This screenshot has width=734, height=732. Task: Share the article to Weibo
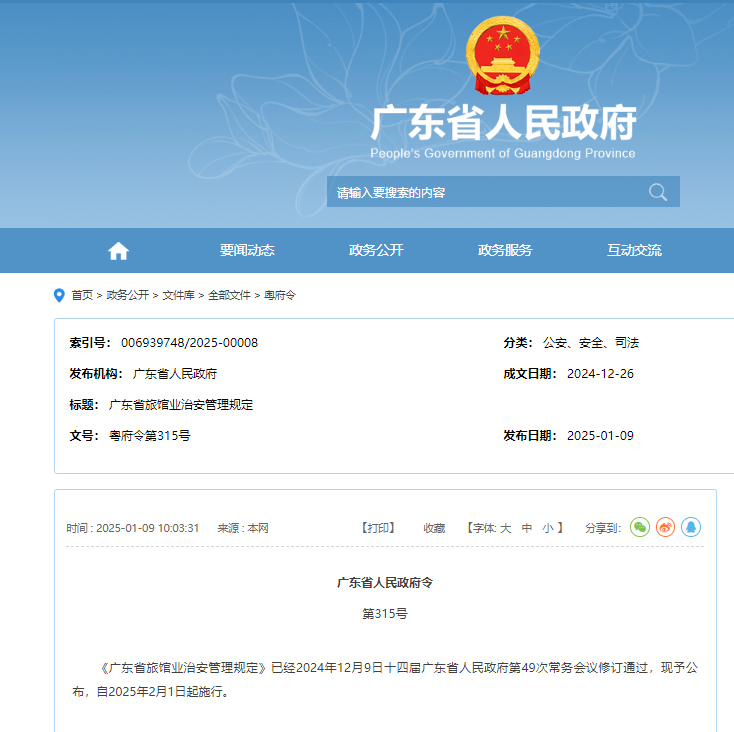point(665,527)
